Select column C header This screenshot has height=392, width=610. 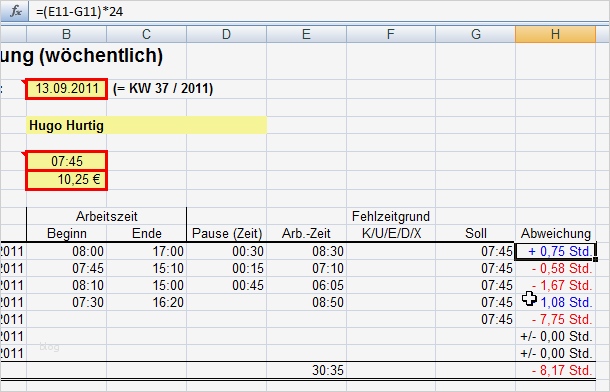click(147, 34)
